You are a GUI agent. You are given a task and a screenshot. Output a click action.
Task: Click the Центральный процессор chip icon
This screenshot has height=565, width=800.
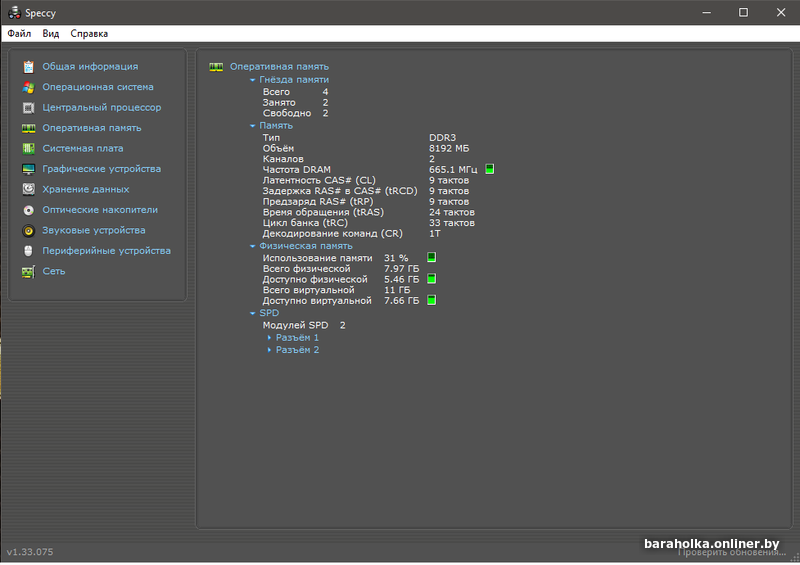coord(29,108)
